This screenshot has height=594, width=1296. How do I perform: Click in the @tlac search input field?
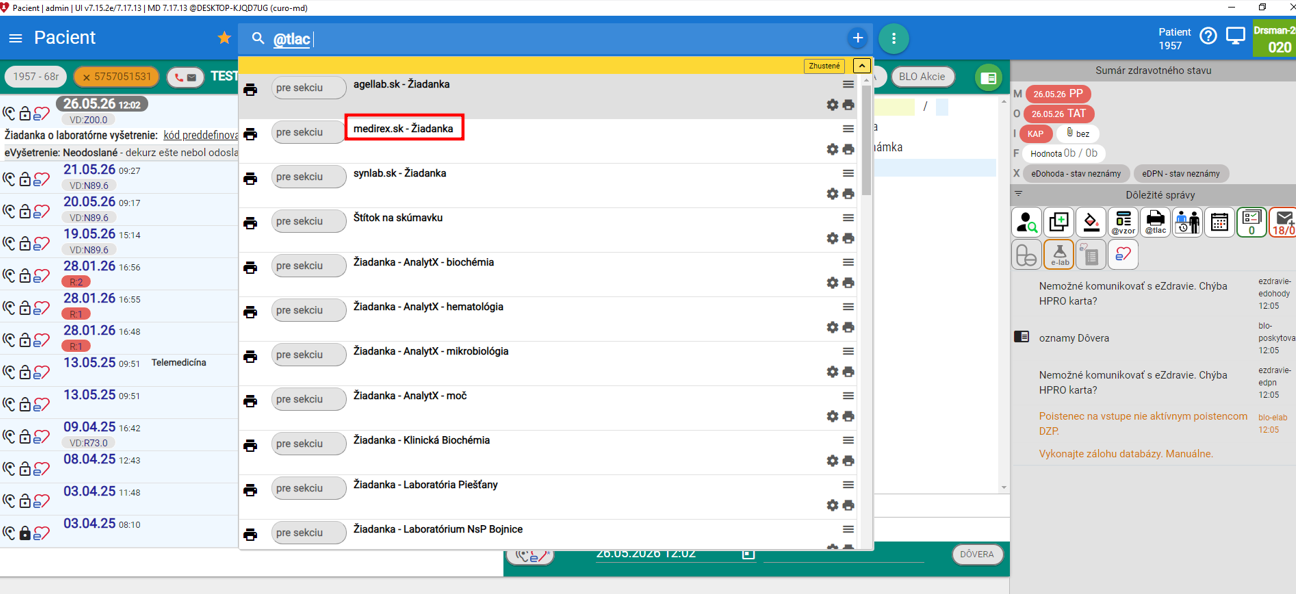555,39
